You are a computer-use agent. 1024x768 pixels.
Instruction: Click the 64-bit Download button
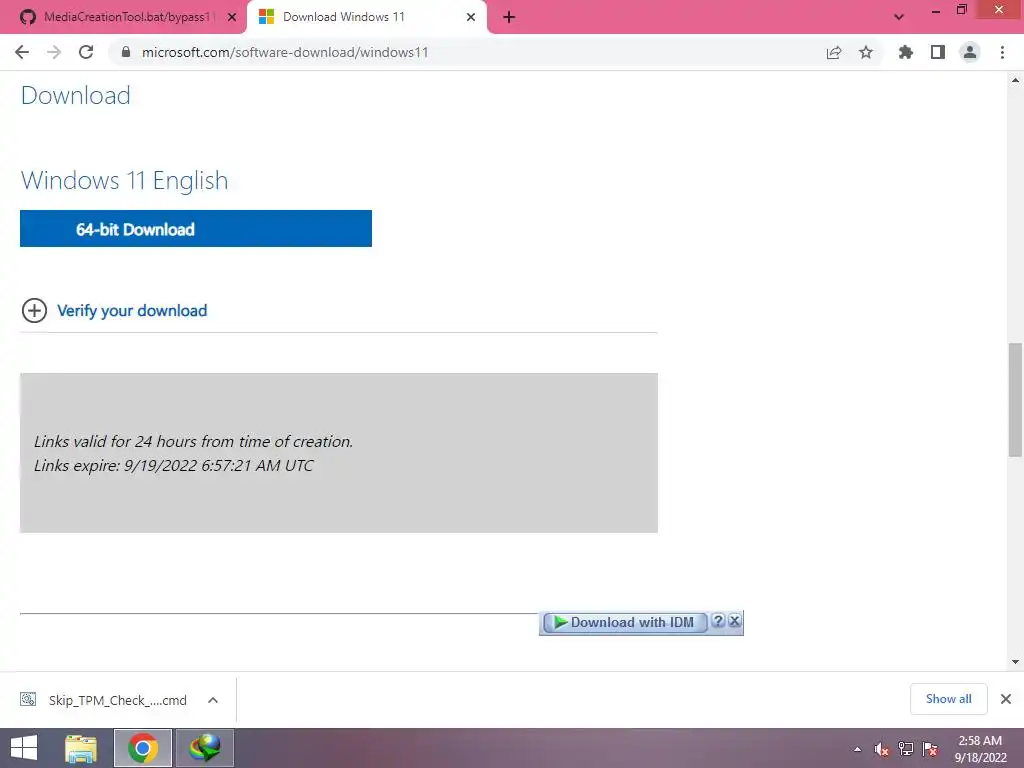coord(196,229)
